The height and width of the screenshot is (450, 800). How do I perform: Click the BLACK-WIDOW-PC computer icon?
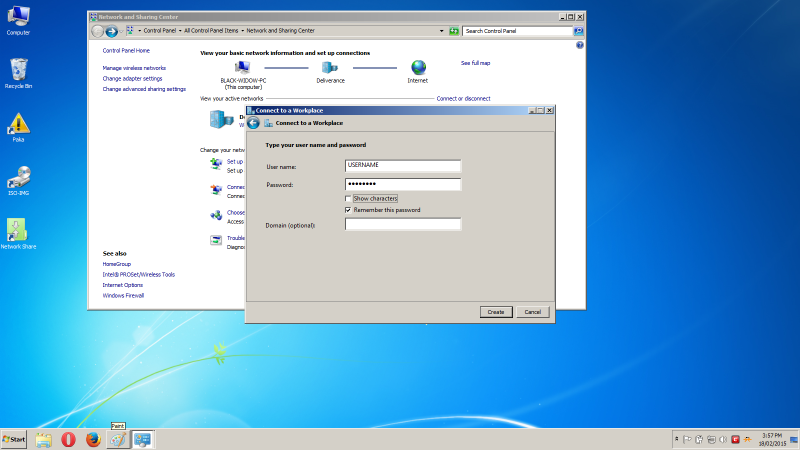coord(243,67)
